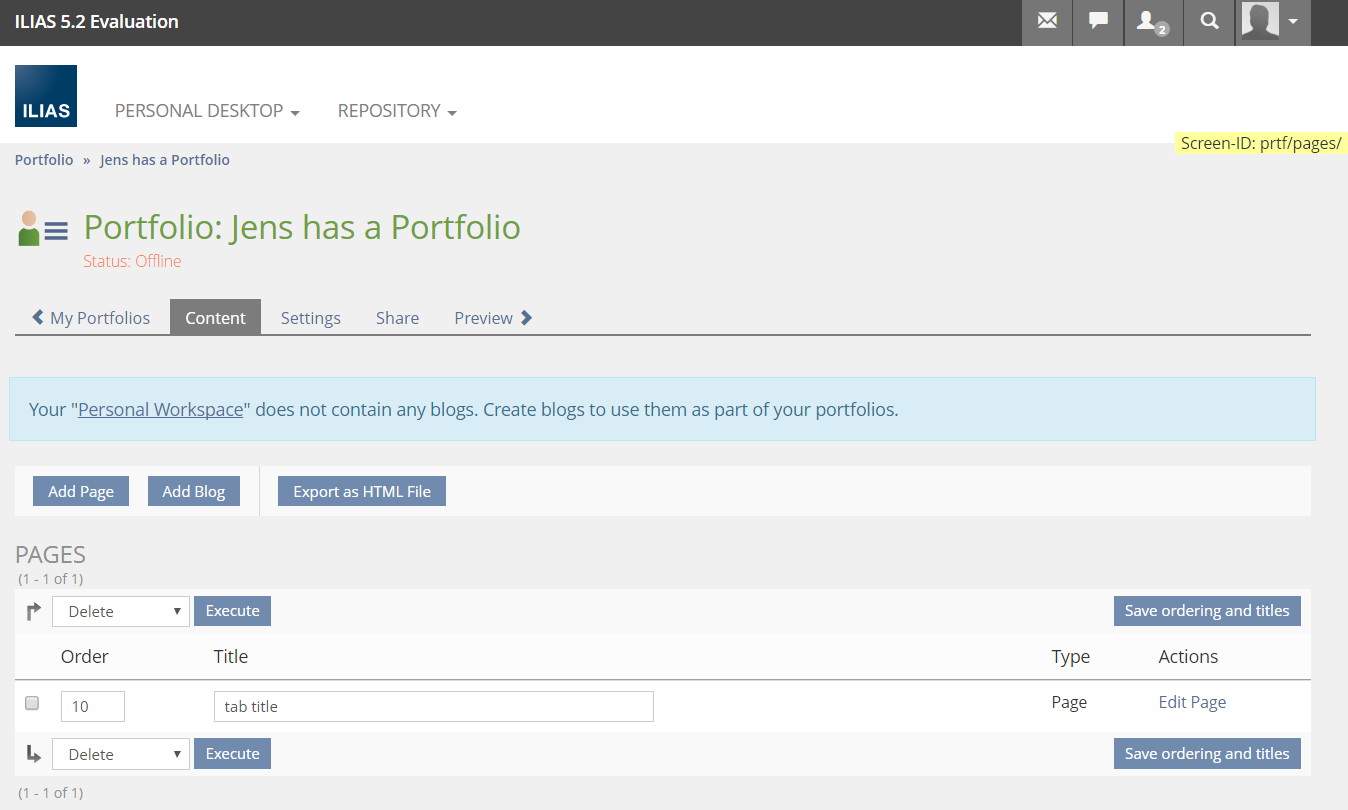Image resolution: width=1348 pixels, height=810 pixels.
Task: Open the top Delete action dropdown
Action: [121, 611]
